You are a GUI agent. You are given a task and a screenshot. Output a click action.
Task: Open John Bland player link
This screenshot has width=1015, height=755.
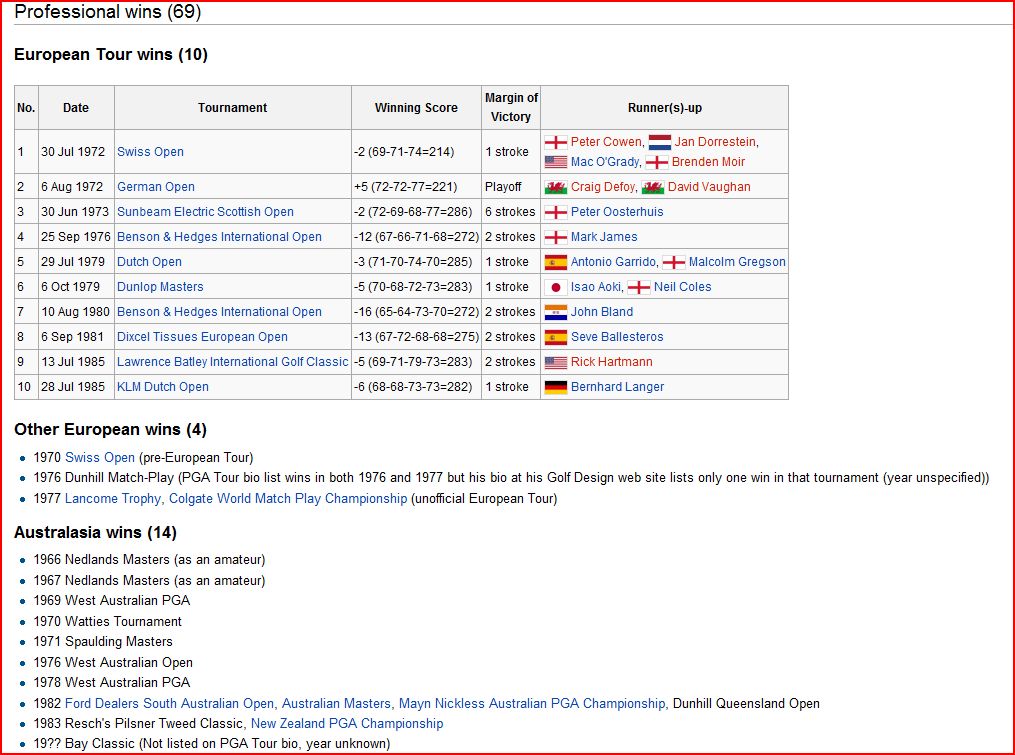(602, 312)
